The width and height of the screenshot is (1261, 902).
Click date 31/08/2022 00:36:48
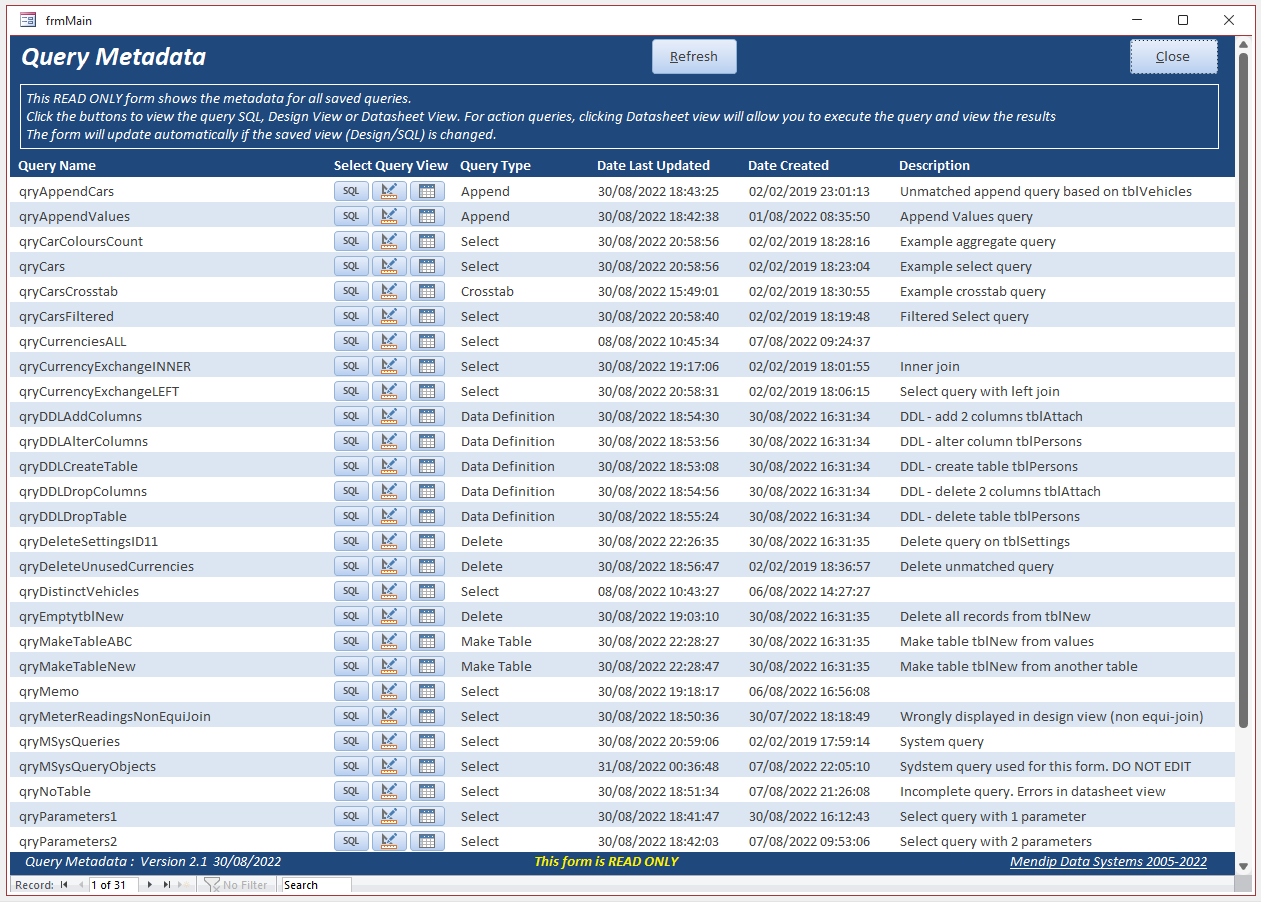(x=658, y=766)
